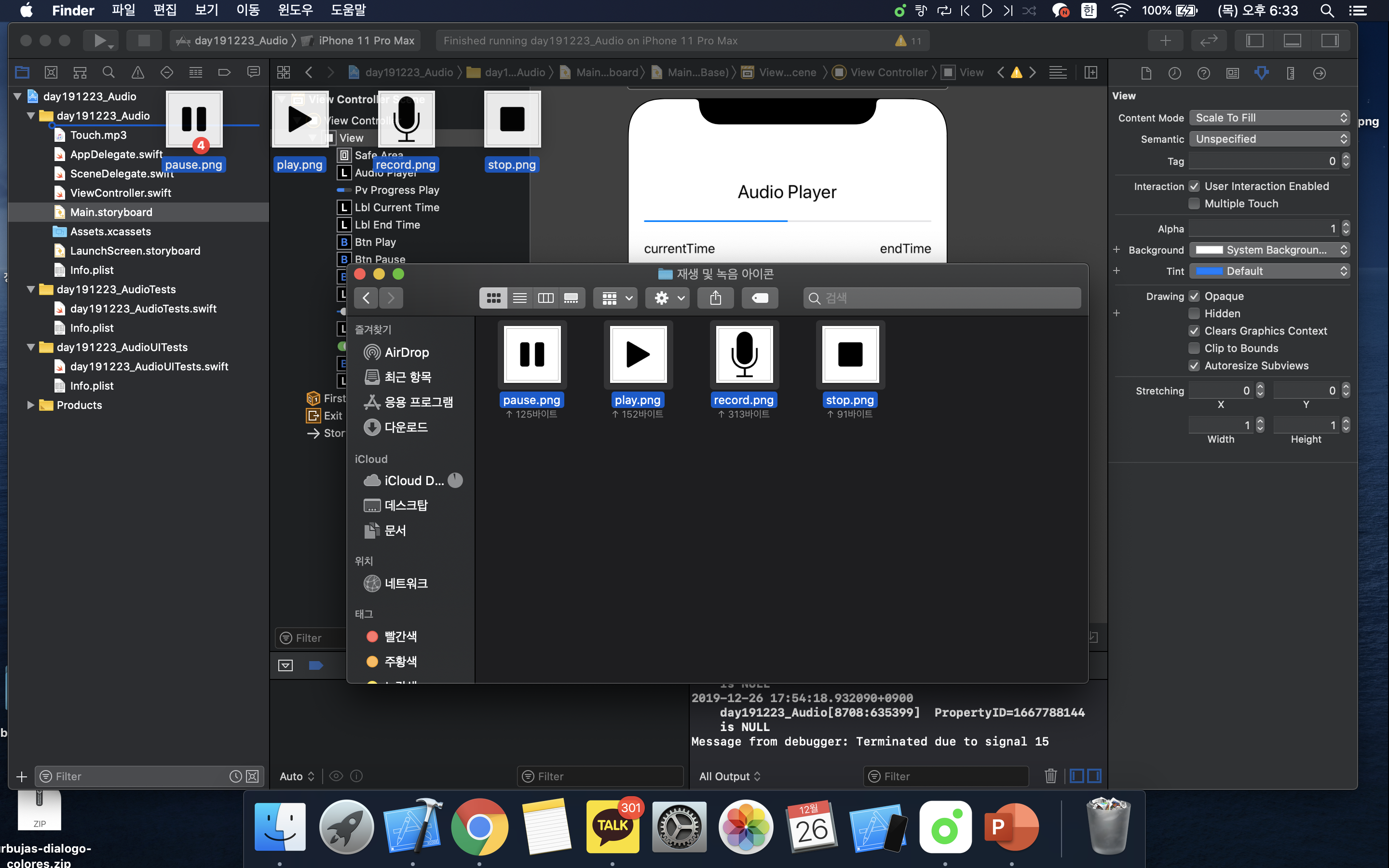The width and height of the screenshot is (1389, 868).
Task: Select the record.png thumbnail in Finder
Action: click(744, 354)
